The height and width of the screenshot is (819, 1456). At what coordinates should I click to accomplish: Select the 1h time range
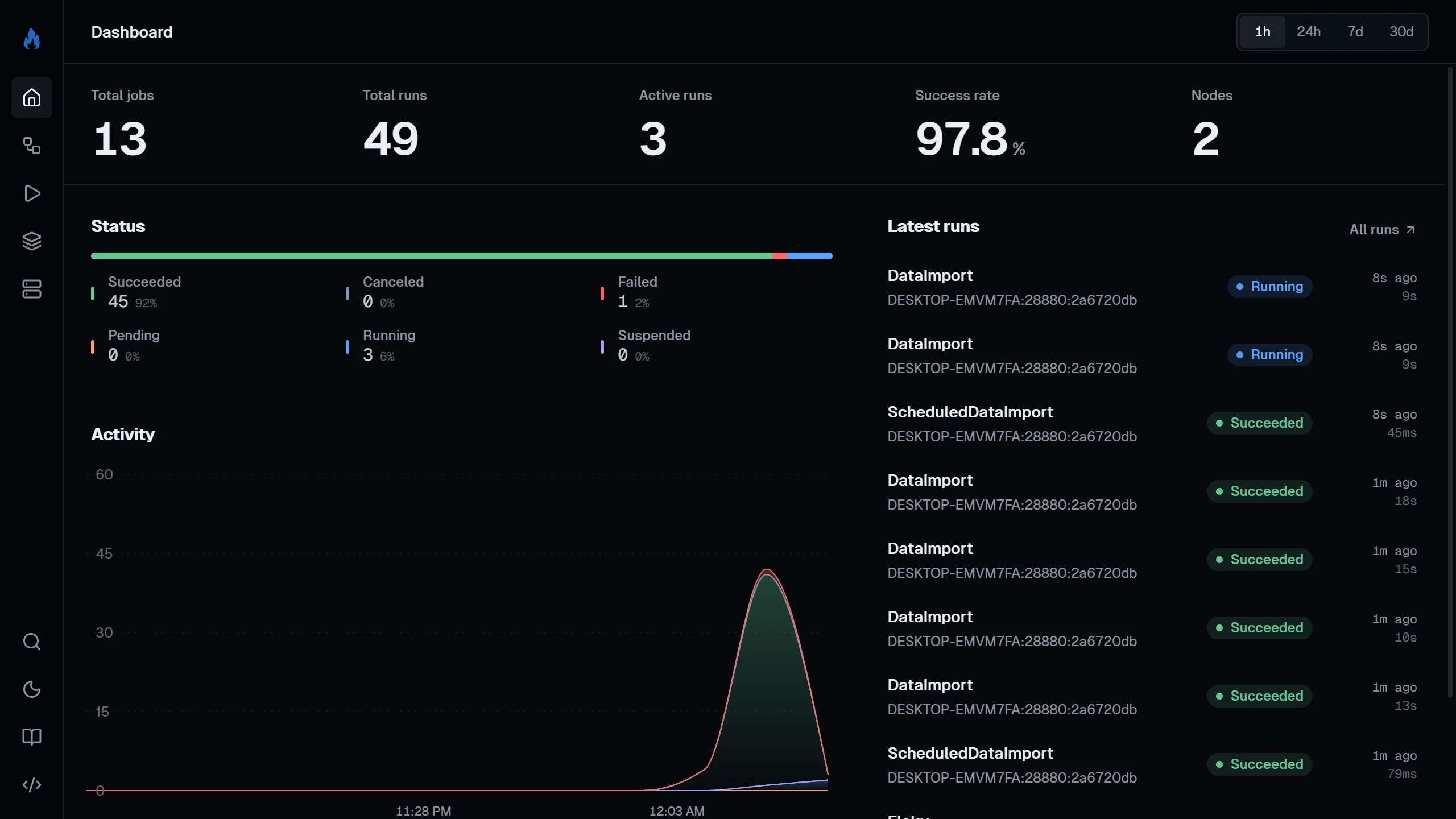[1263, 32]
